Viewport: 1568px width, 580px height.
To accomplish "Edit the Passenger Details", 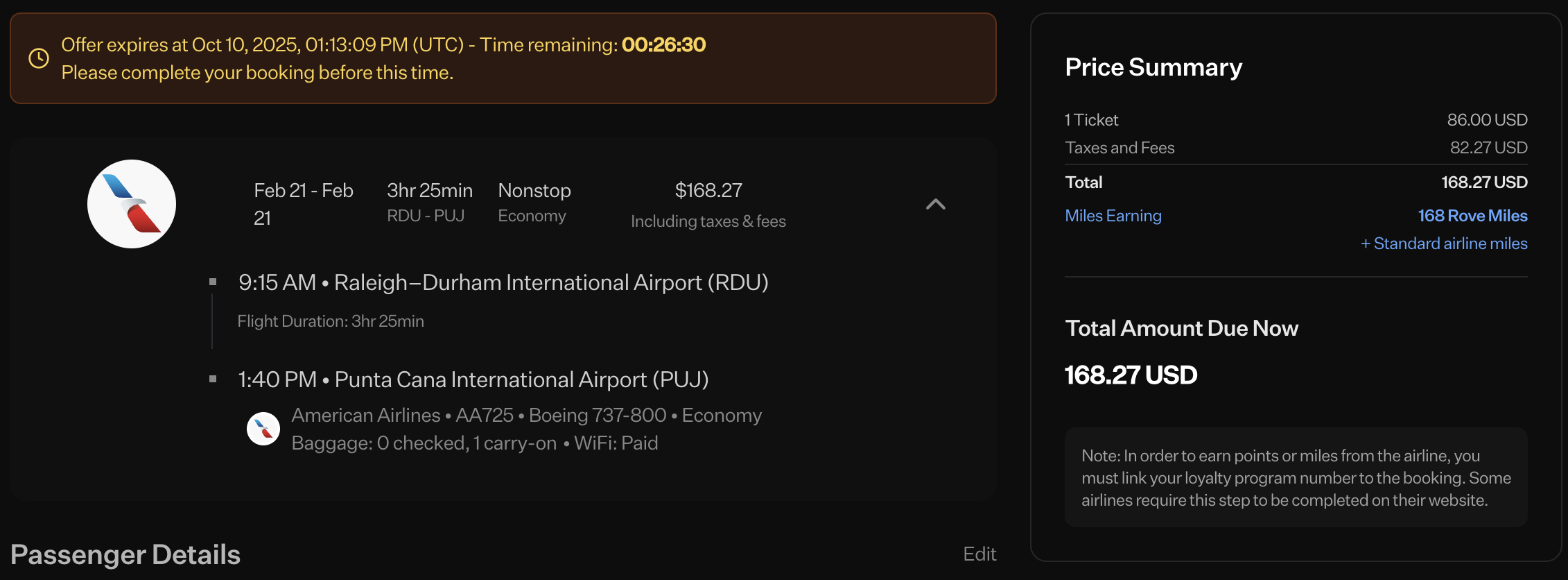I will tap(979, 554).
